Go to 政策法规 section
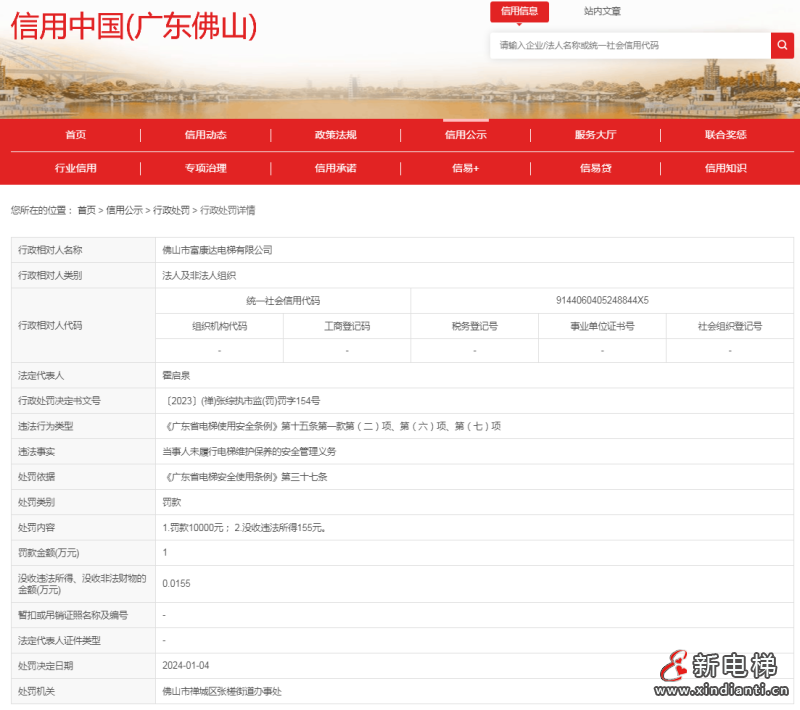The image size is (800, 710). (335, 135)
